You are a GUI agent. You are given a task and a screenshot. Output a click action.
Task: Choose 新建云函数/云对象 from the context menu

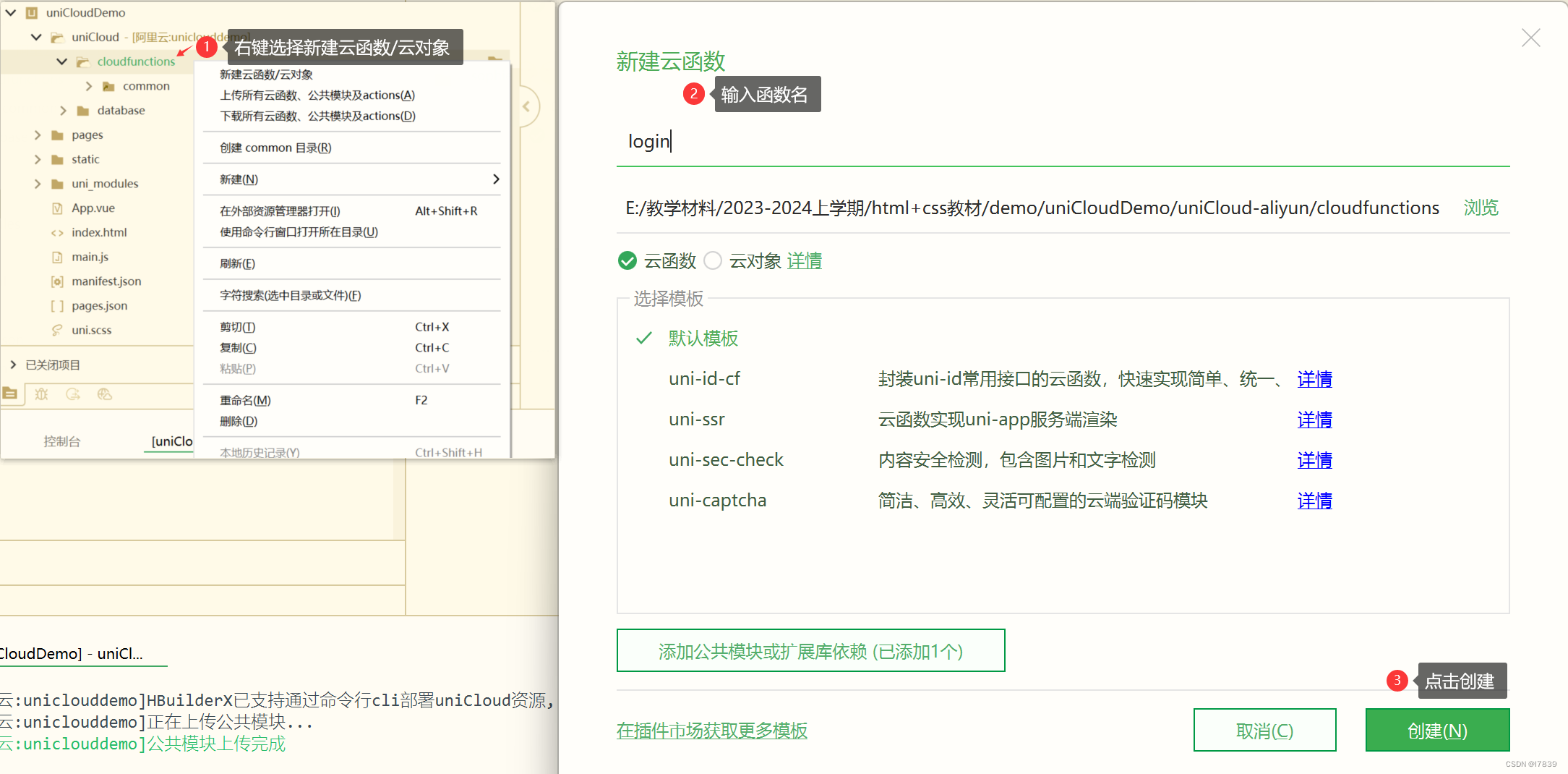[x=267, y=74]
